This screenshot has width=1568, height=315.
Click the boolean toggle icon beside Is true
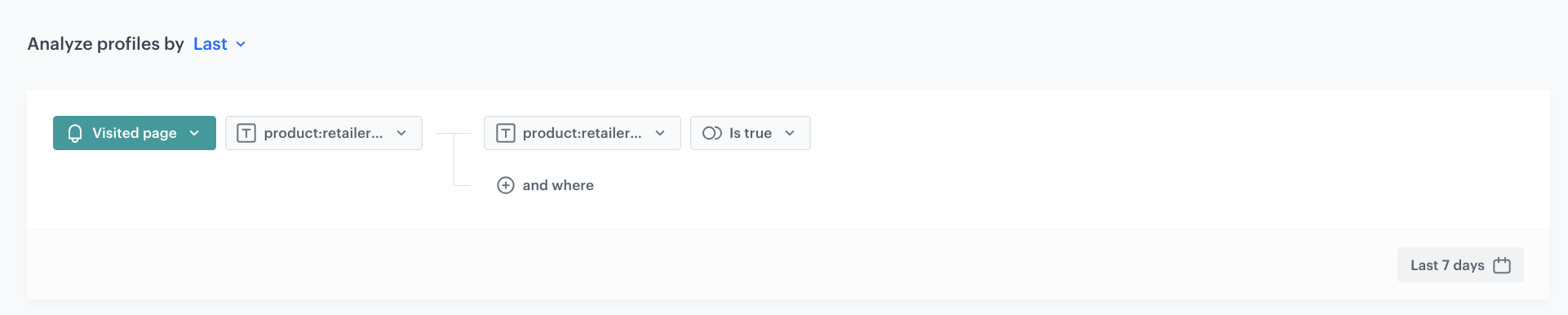(x=712, y=133)
